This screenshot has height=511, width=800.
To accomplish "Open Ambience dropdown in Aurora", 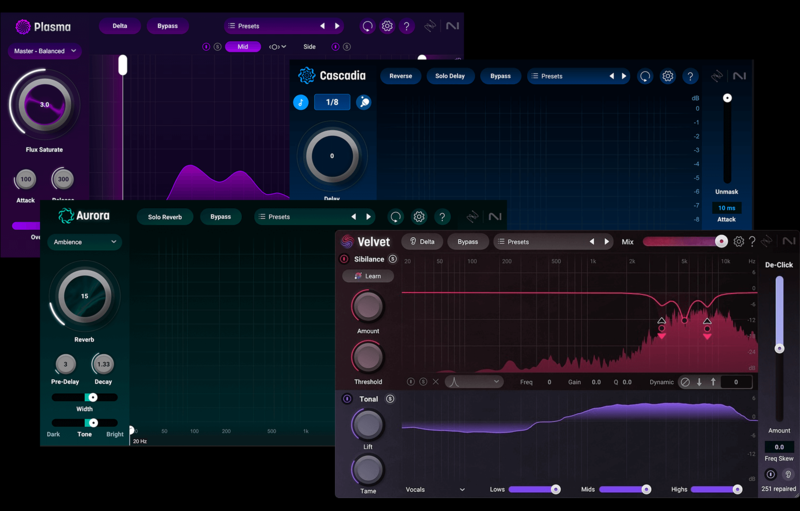I will coord(85,242).
